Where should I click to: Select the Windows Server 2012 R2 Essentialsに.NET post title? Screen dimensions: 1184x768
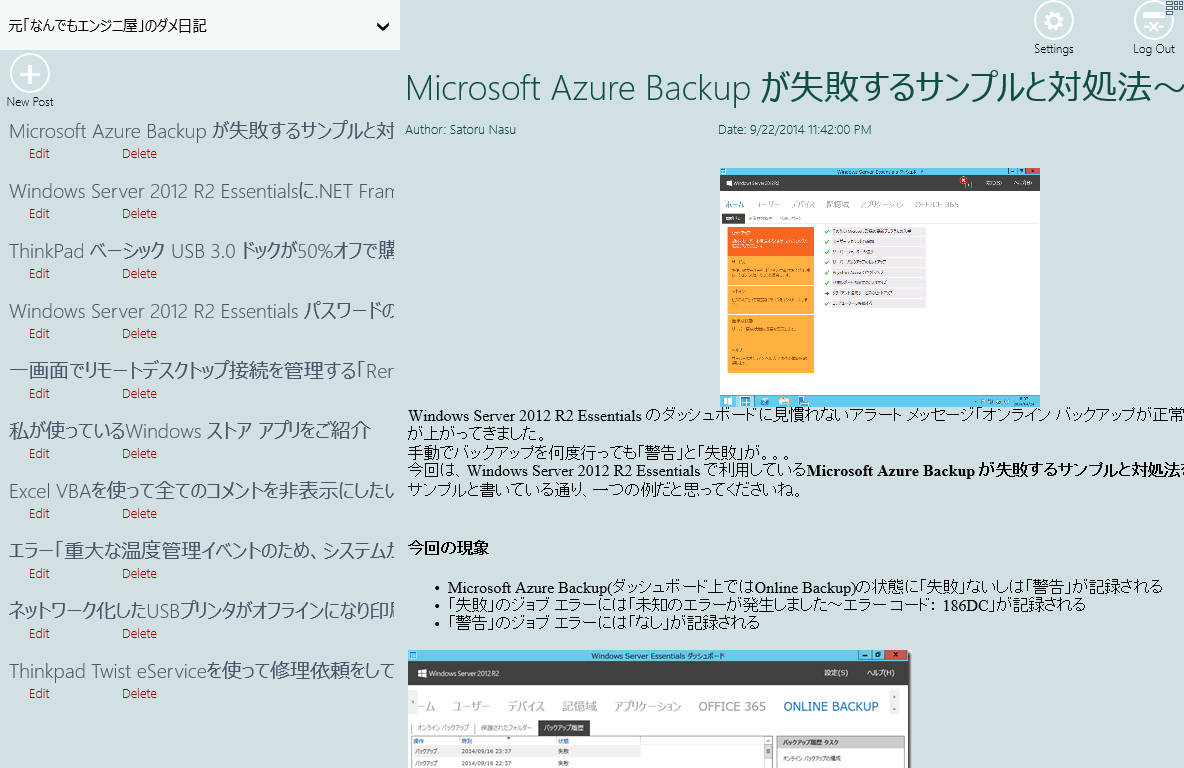coord(202,191)
